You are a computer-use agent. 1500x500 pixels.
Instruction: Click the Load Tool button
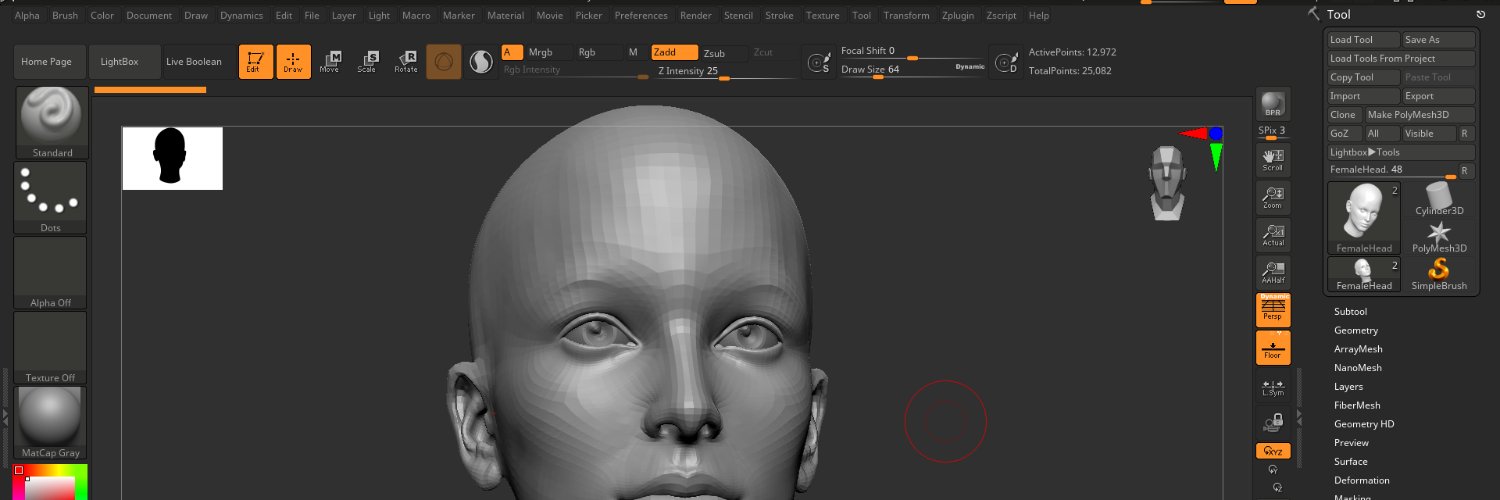click(1362, 39)
